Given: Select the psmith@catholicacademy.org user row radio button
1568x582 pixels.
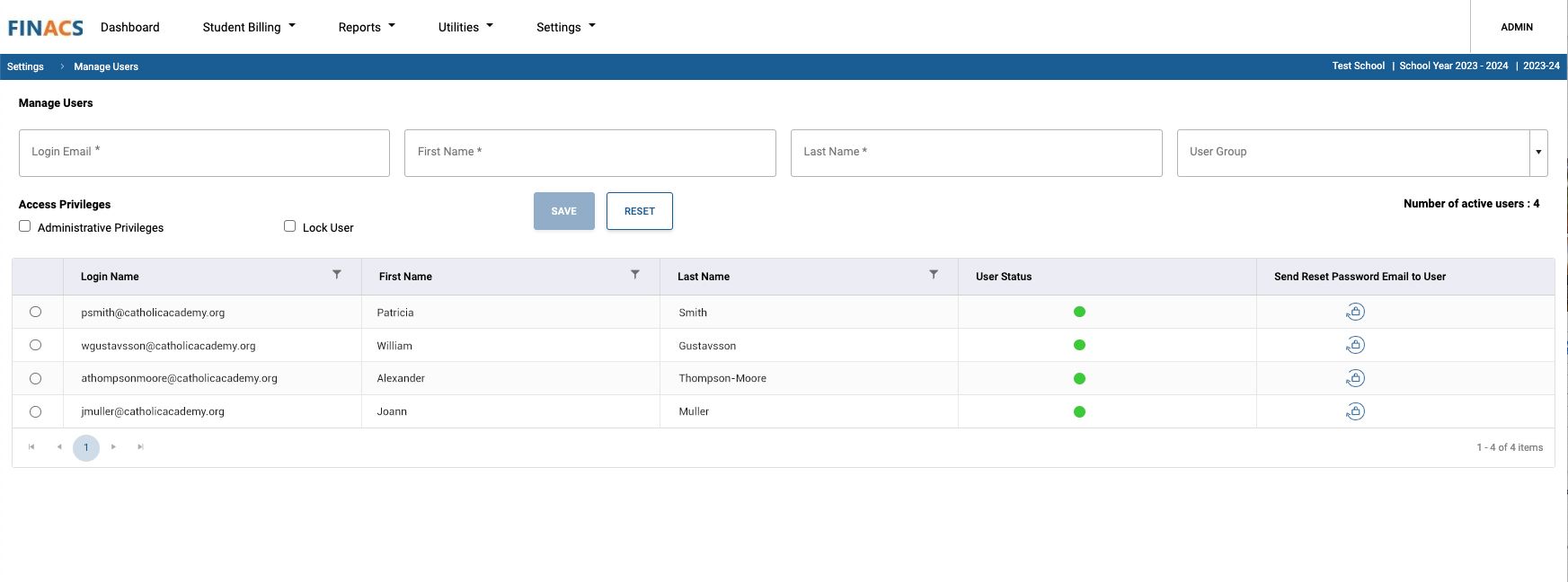Looking at the screenshot, I should 36,312.
